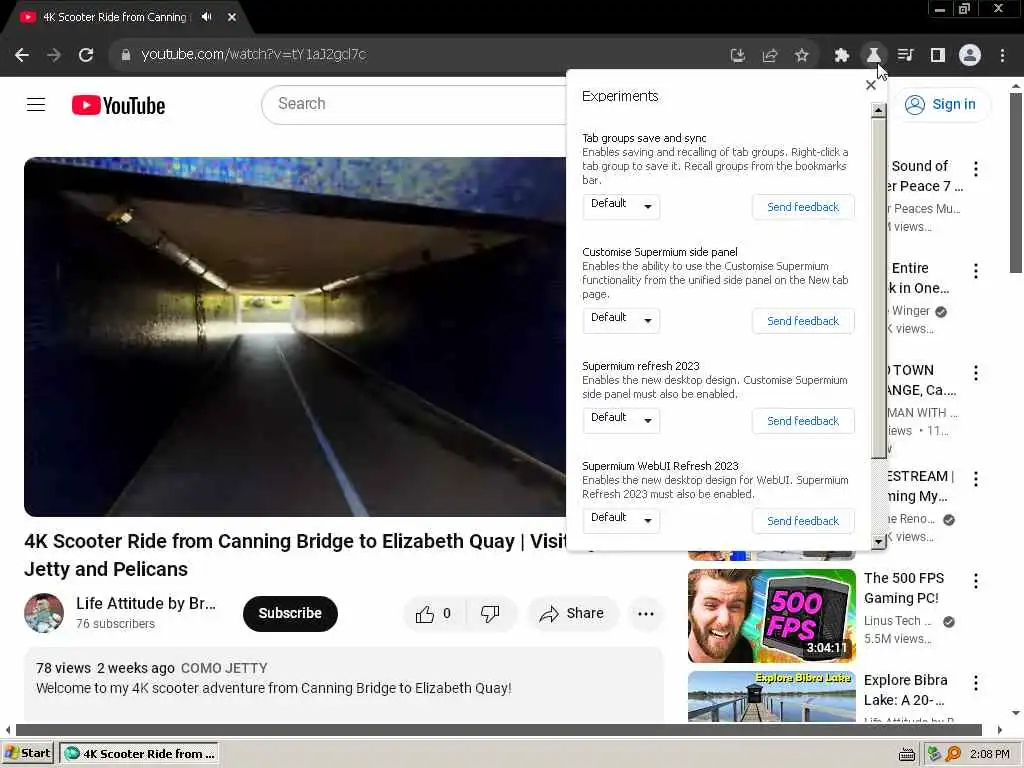Toggle the Experiments flask icon

pyautogui.click(x=873, y=56)
